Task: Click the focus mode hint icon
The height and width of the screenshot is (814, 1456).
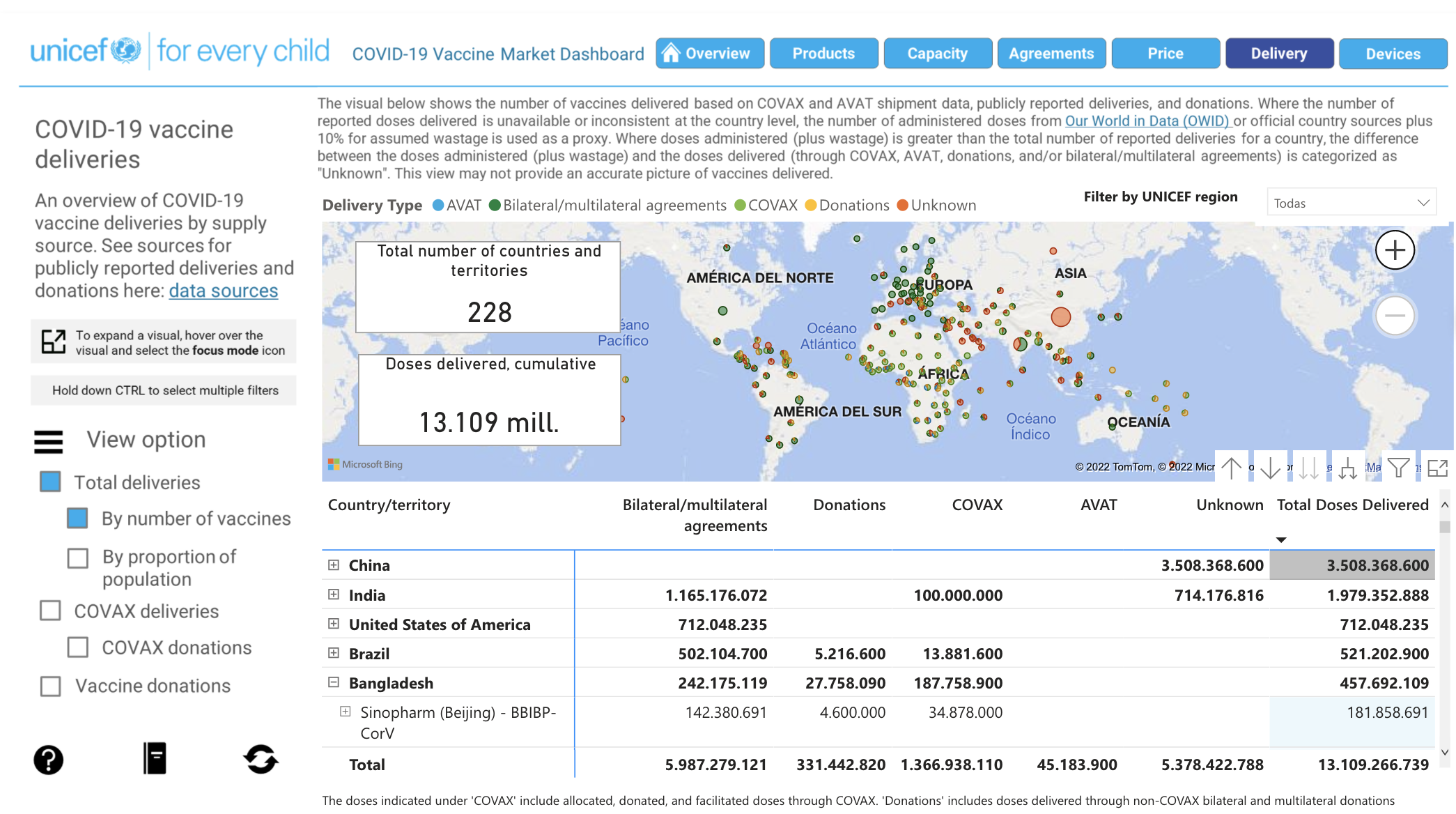Action: (54, 341)
